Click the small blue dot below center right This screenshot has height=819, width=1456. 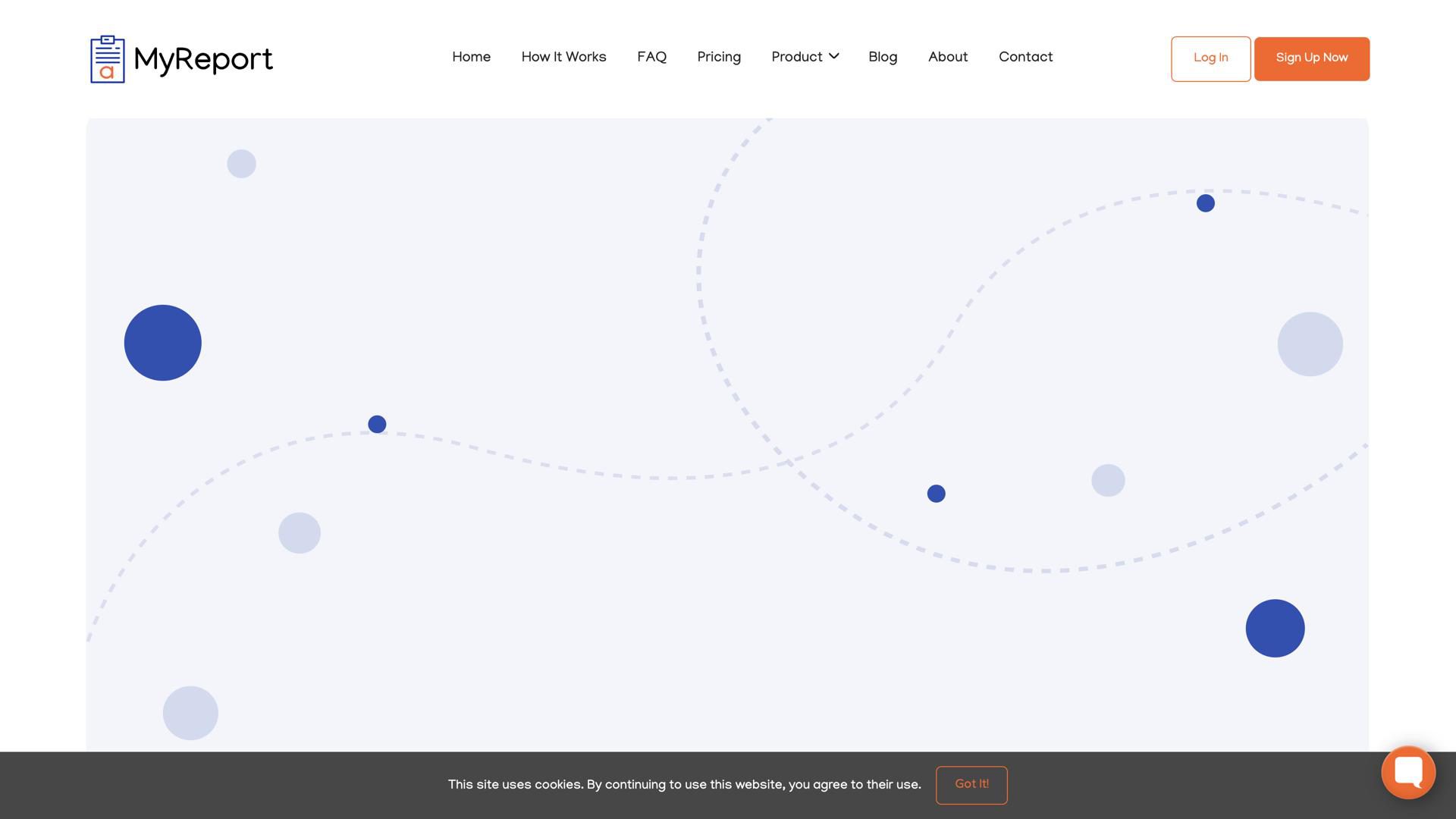936,494
